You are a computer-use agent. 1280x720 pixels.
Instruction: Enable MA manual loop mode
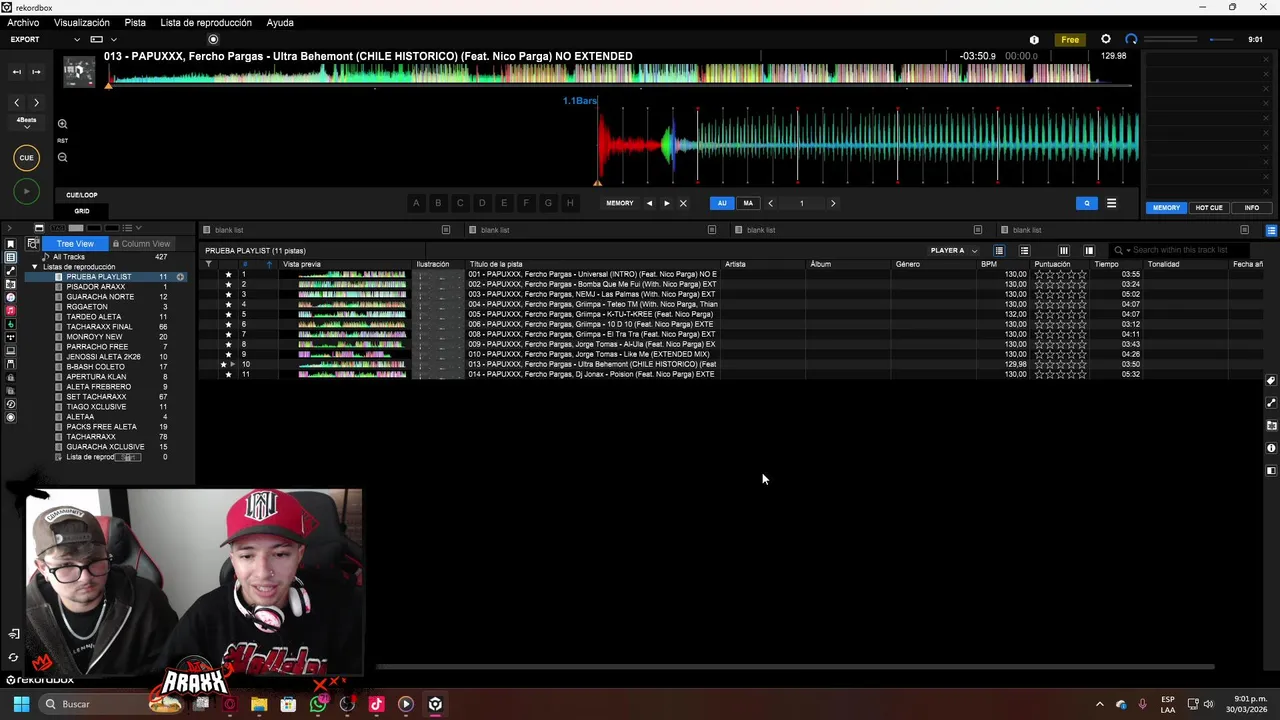(x=748, y=203)
